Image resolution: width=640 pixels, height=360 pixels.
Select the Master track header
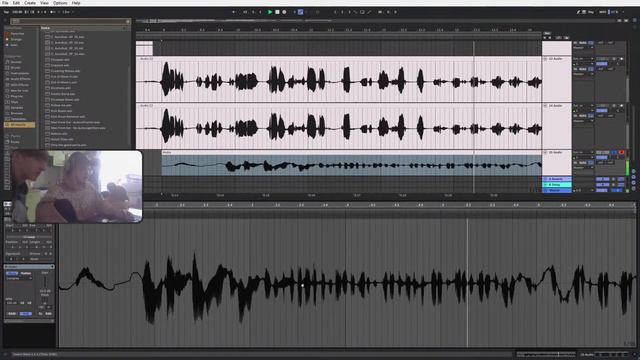(557, 191)
